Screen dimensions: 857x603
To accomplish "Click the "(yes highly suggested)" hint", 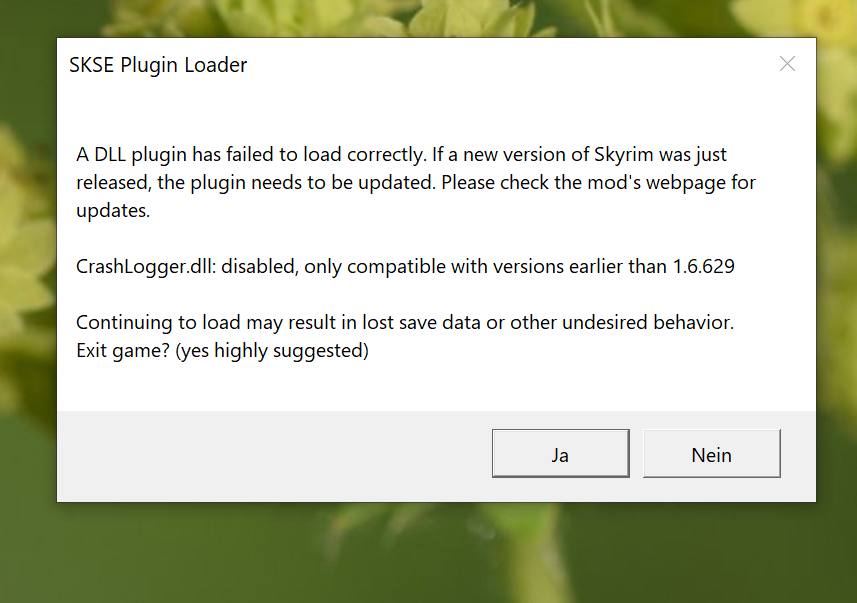I will [x=272, y=351].
